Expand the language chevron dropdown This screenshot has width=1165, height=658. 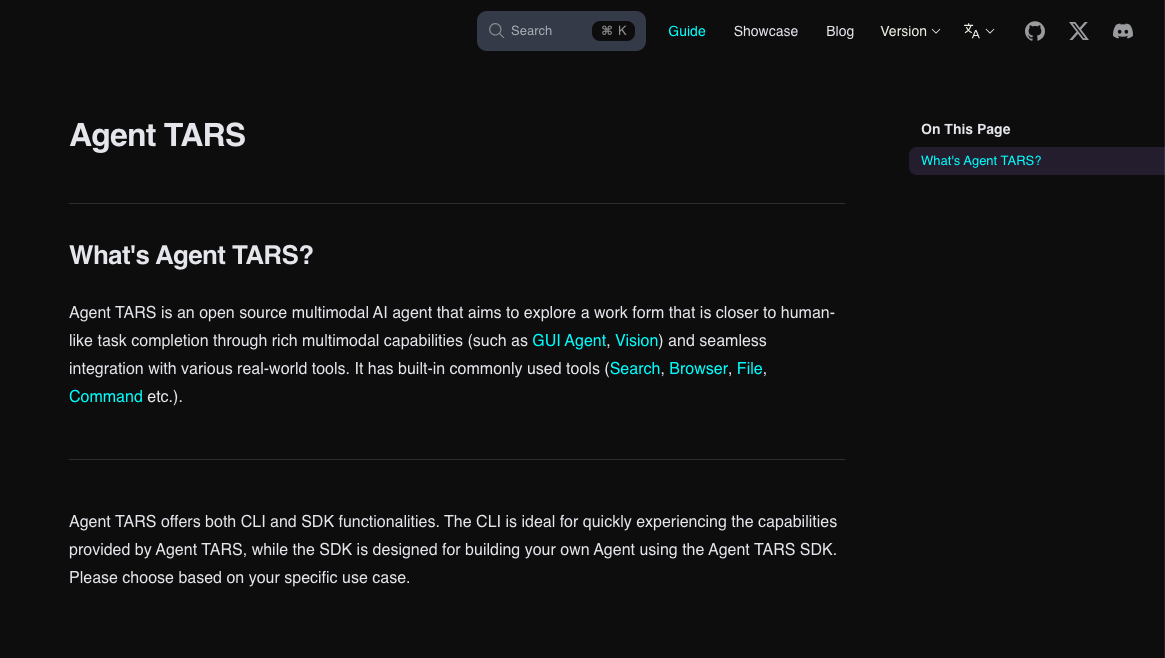click(x=990, y=31)
